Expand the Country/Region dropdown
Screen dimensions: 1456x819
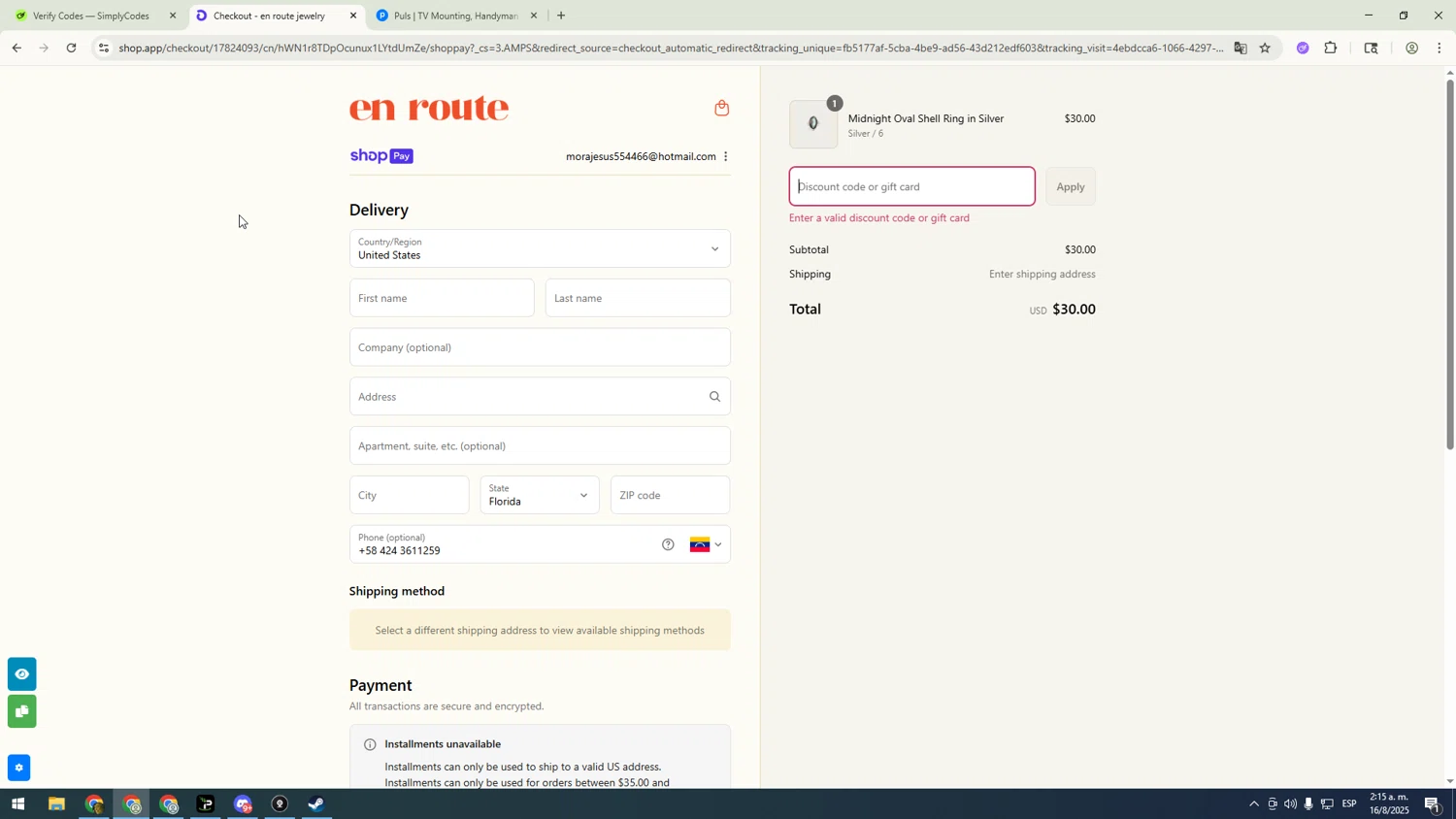540,249
